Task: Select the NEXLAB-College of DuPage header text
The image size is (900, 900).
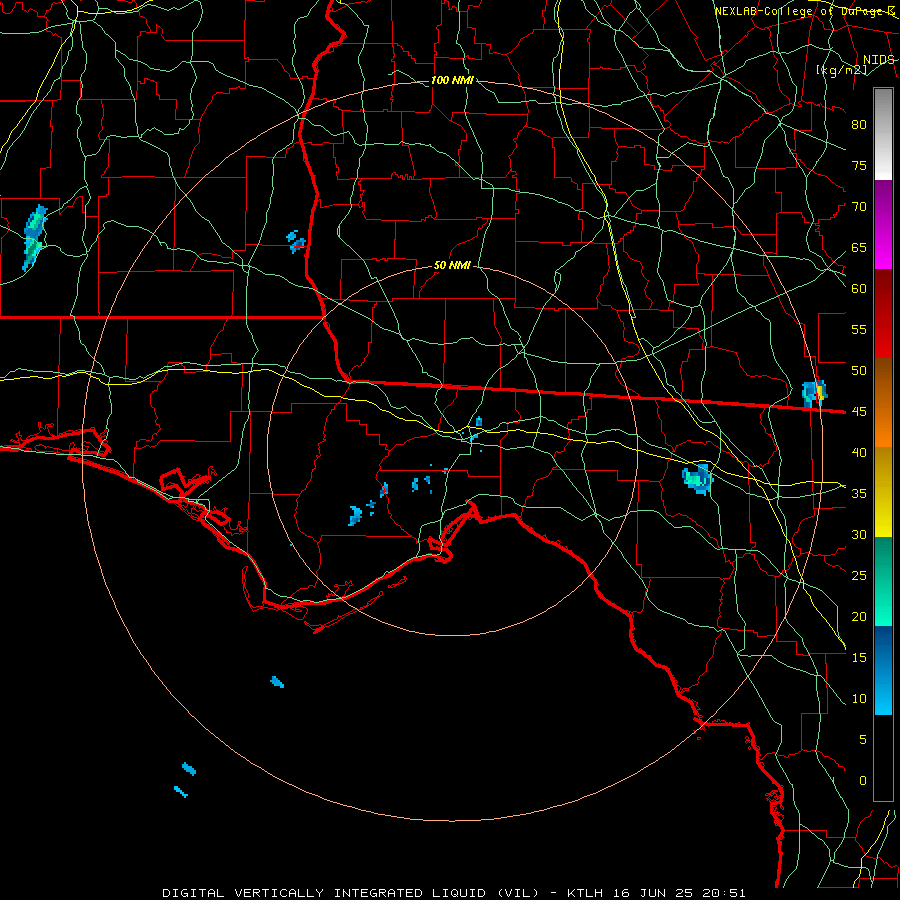Action: coord(805,11)
